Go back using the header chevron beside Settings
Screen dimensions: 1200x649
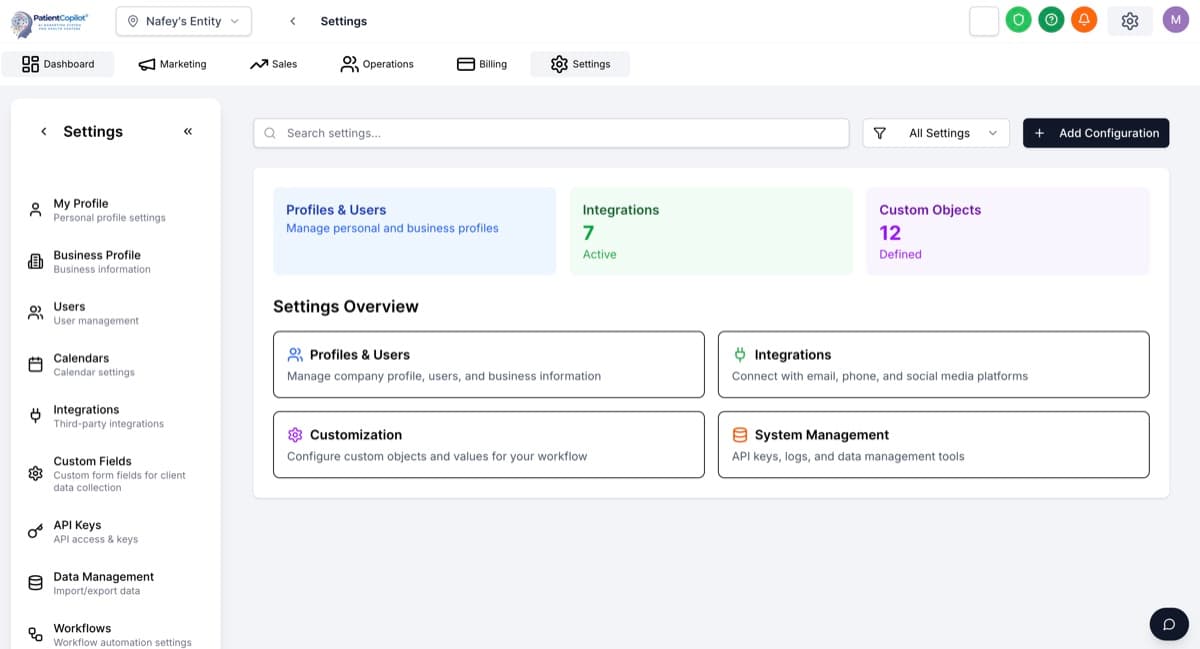click(x=292, y=21)
